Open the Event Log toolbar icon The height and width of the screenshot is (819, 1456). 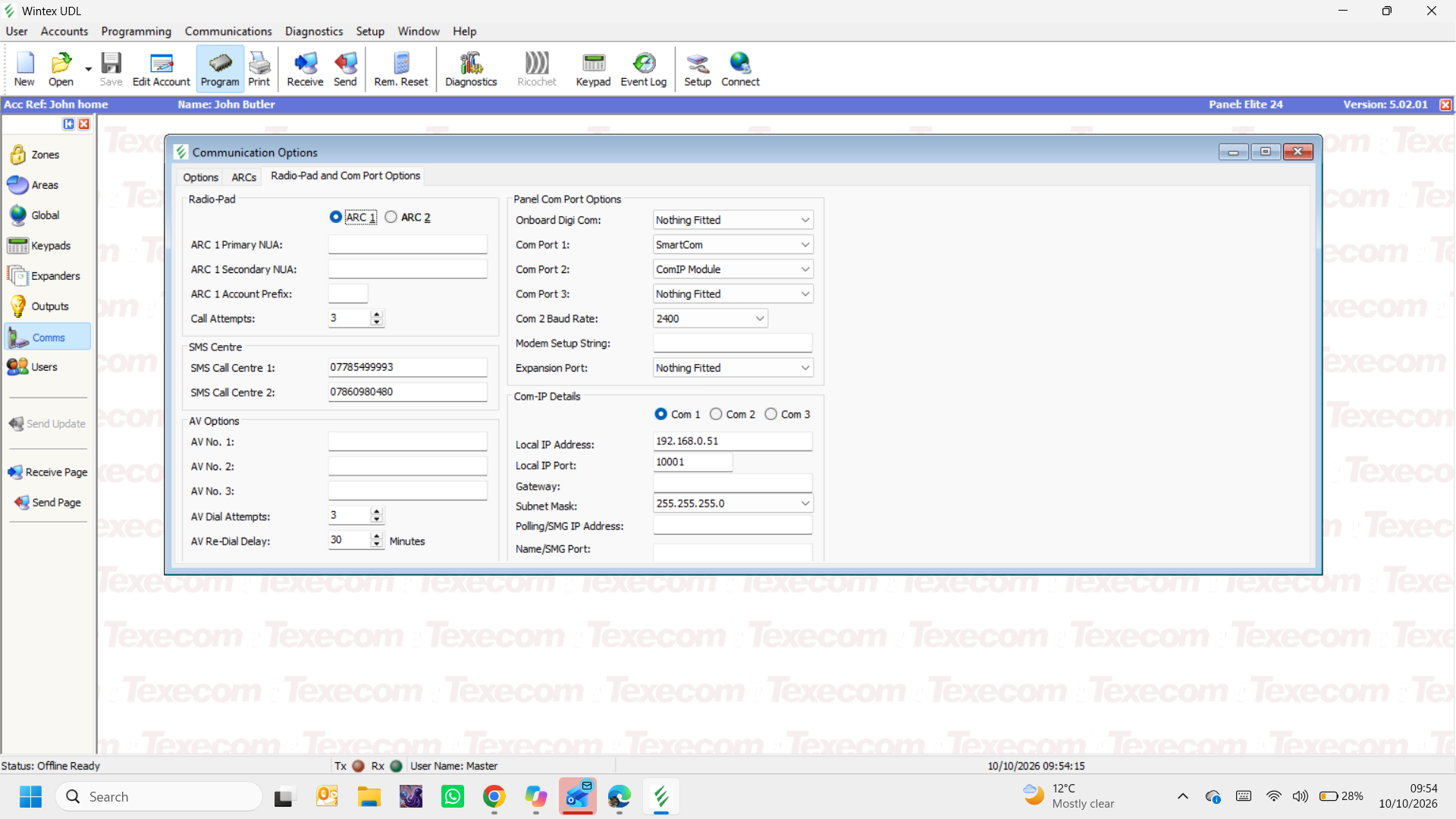point(643,69)
